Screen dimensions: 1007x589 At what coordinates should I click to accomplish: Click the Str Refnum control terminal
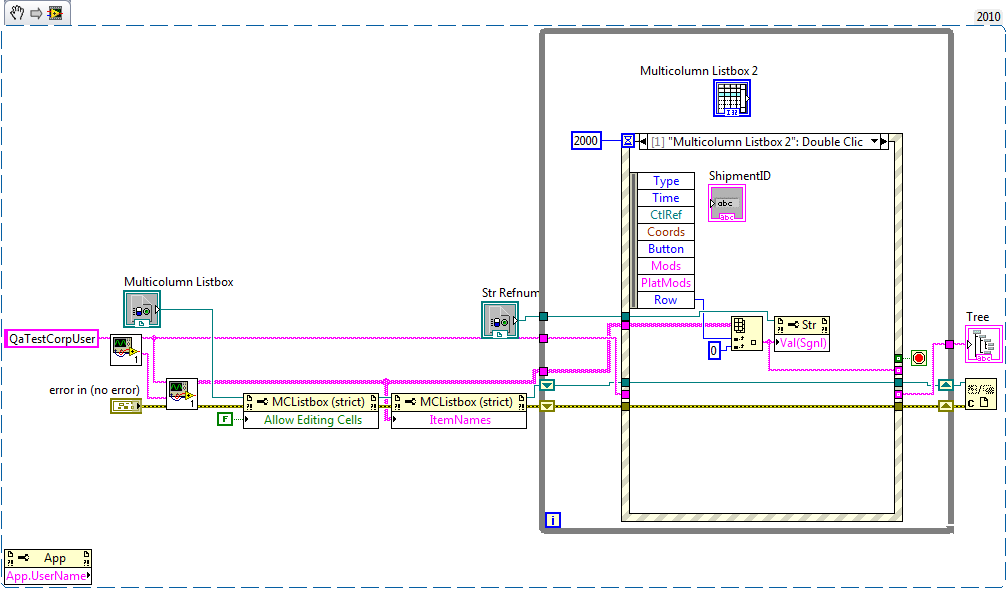[500, 320]
